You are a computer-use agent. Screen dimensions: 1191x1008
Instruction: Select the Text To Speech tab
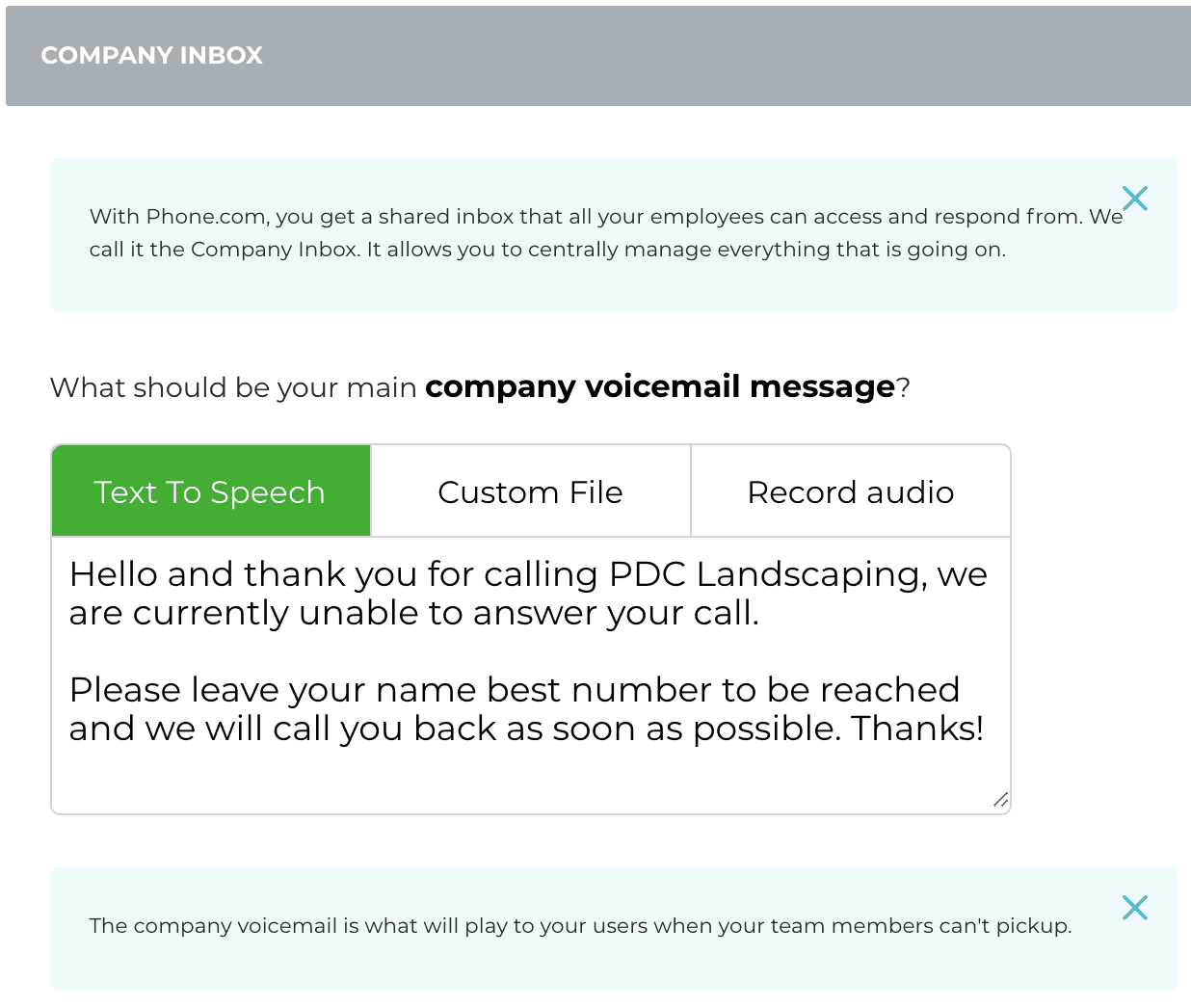tap(210, 491)
